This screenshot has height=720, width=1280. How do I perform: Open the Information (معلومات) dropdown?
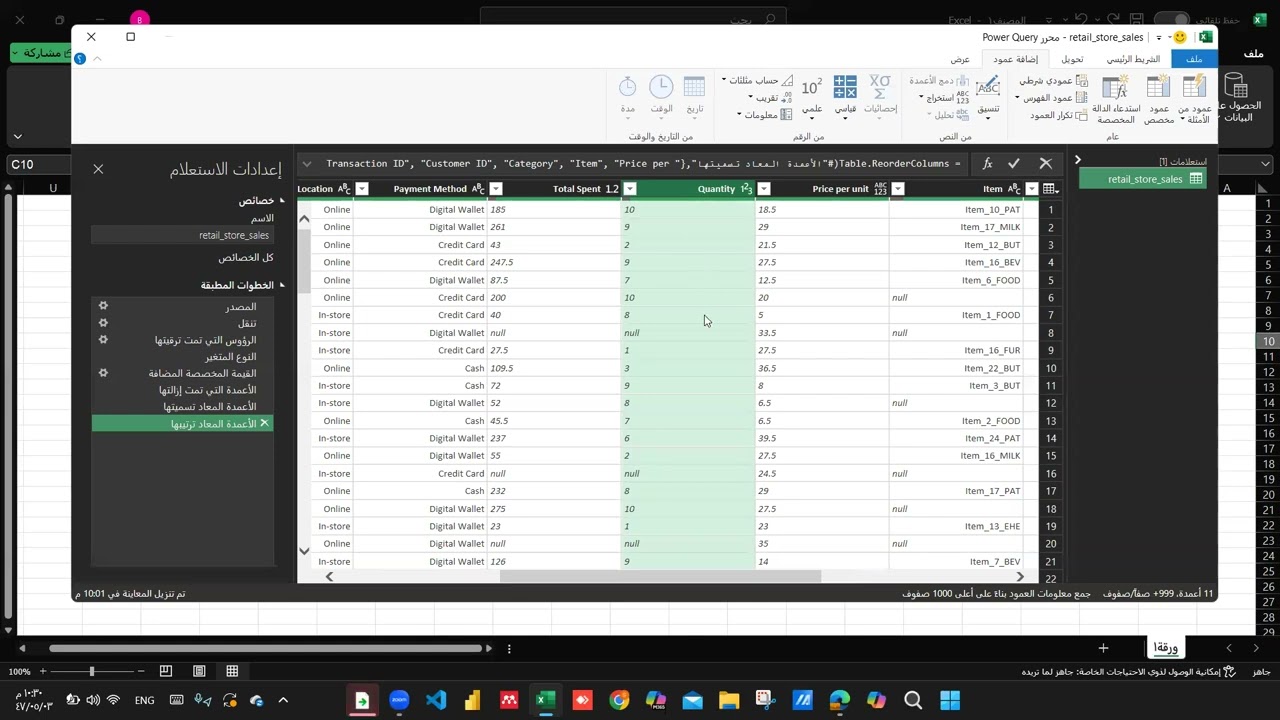(765, 115)
